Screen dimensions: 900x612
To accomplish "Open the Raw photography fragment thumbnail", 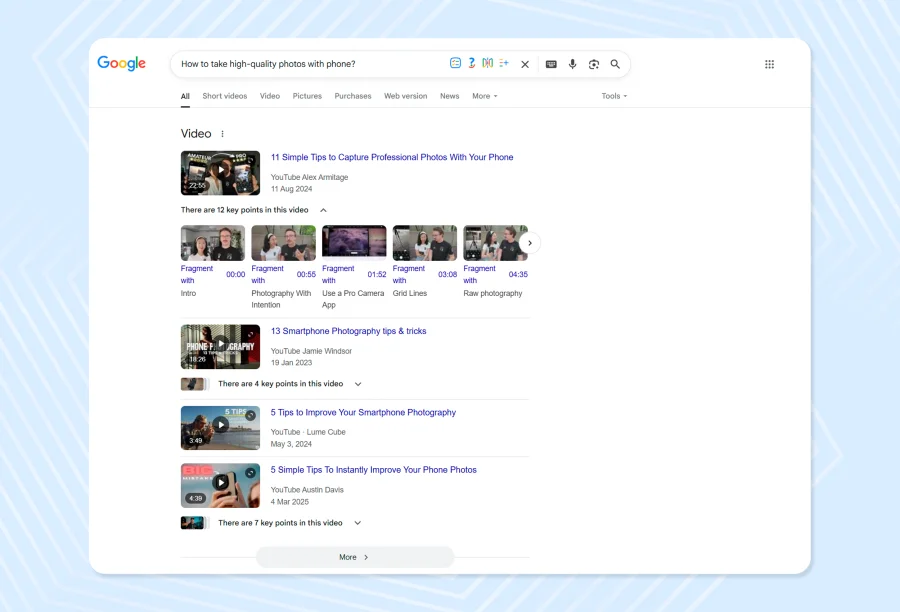I will click(x=495, y=243).
